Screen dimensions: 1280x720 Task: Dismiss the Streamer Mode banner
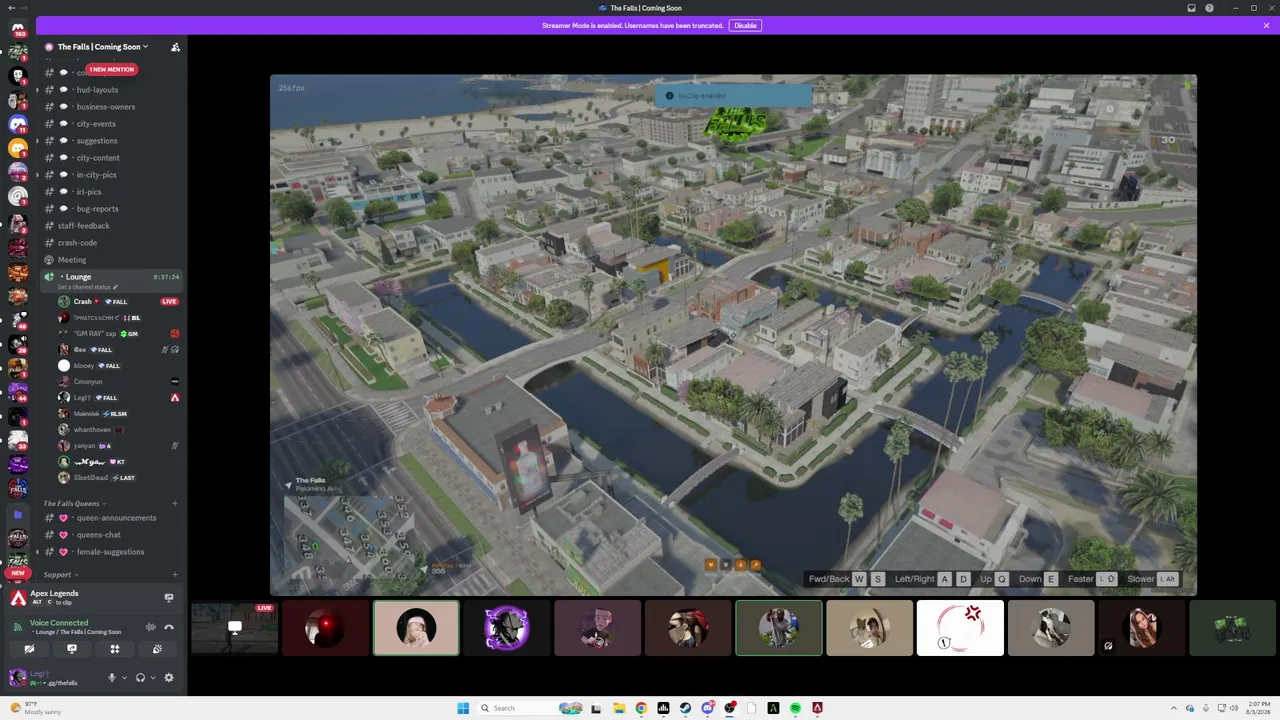[1266, 25]
